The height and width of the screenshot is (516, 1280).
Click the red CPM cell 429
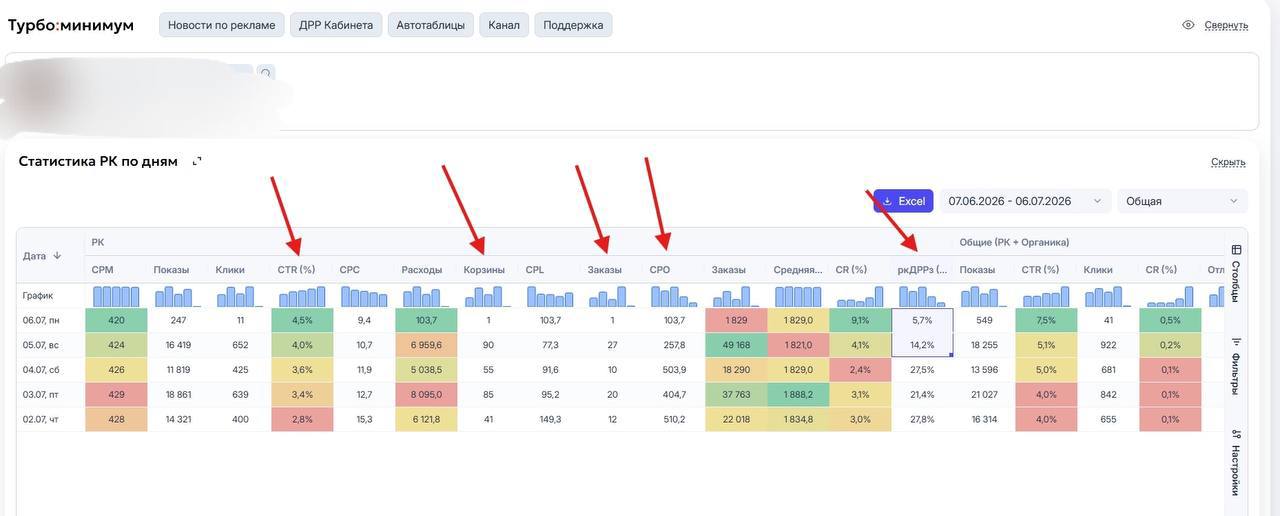coord(116,395)
